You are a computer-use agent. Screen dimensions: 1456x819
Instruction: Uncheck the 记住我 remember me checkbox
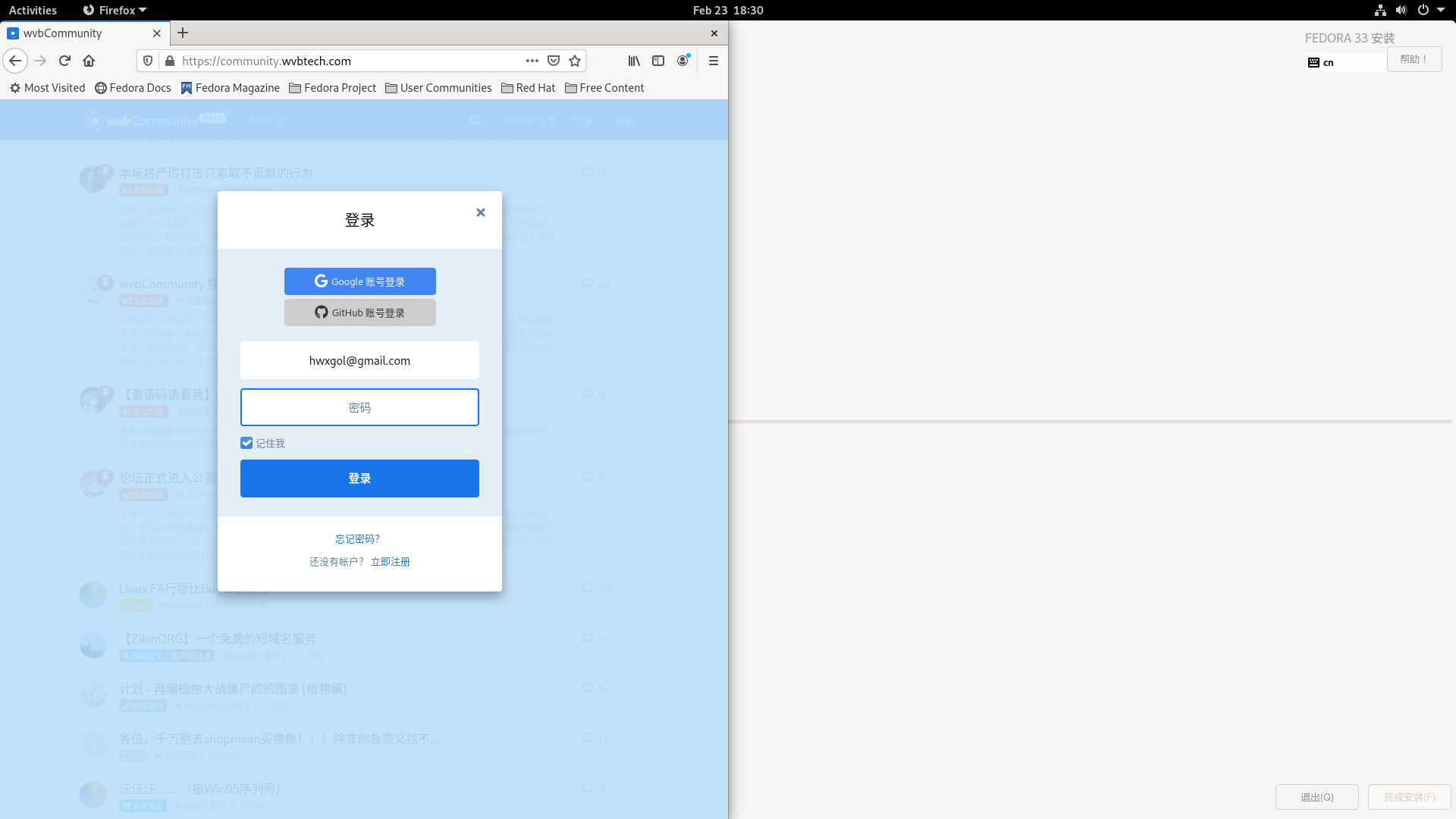coord(246,443)
